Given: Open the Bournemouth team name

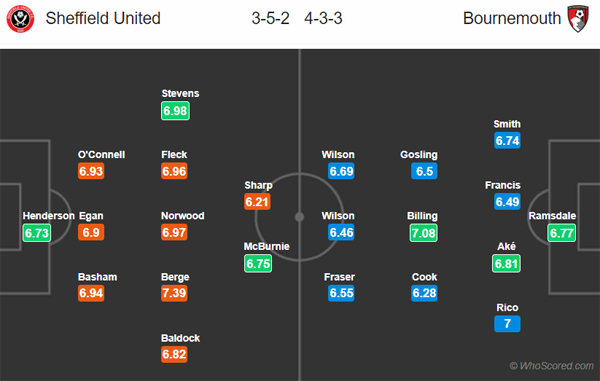Looking at the screenshot, I should [x=512, y=18].
